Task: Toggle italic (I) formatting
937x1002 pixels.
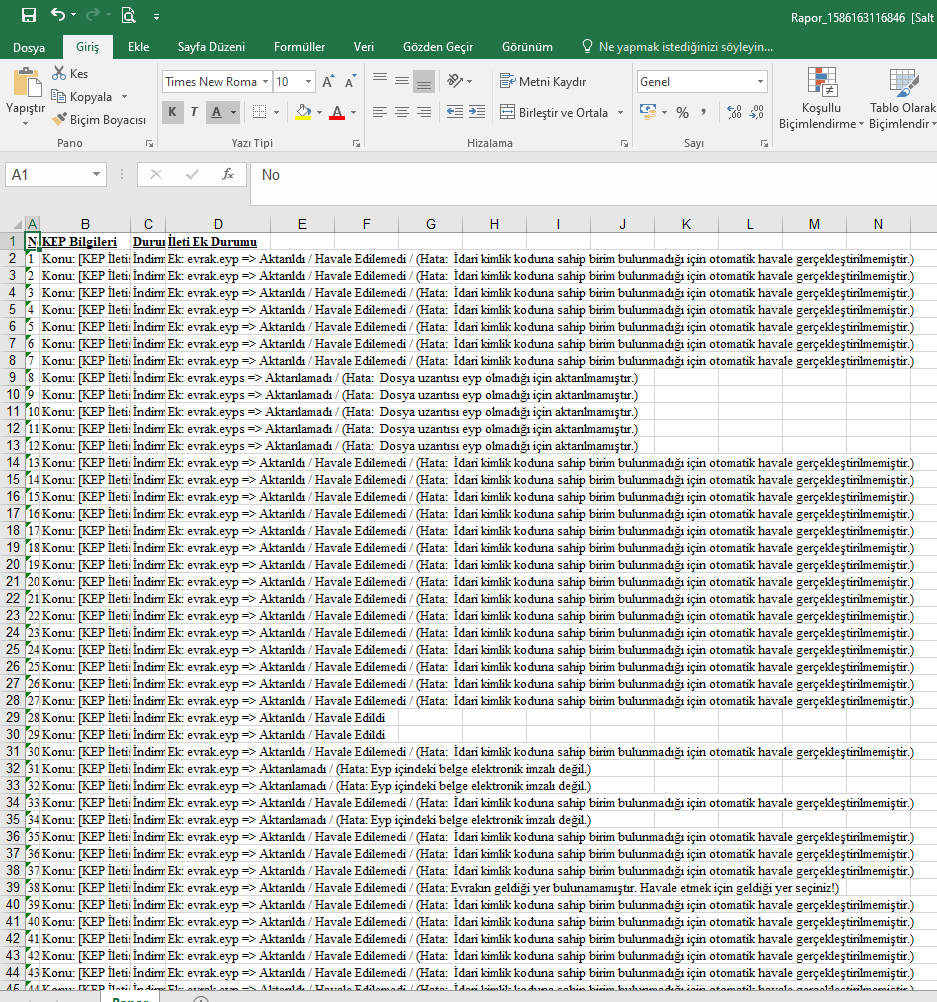Action: pyautogui.click(x=194, y=112)
